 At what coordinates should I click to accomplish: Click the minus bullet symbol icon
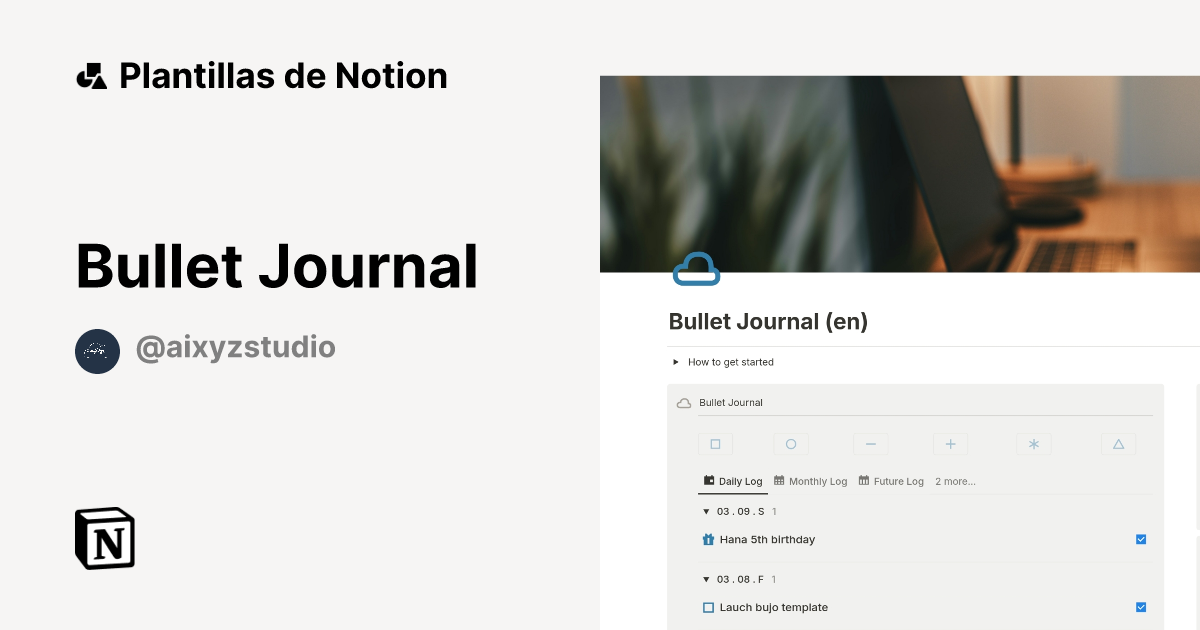pos(870,443)
